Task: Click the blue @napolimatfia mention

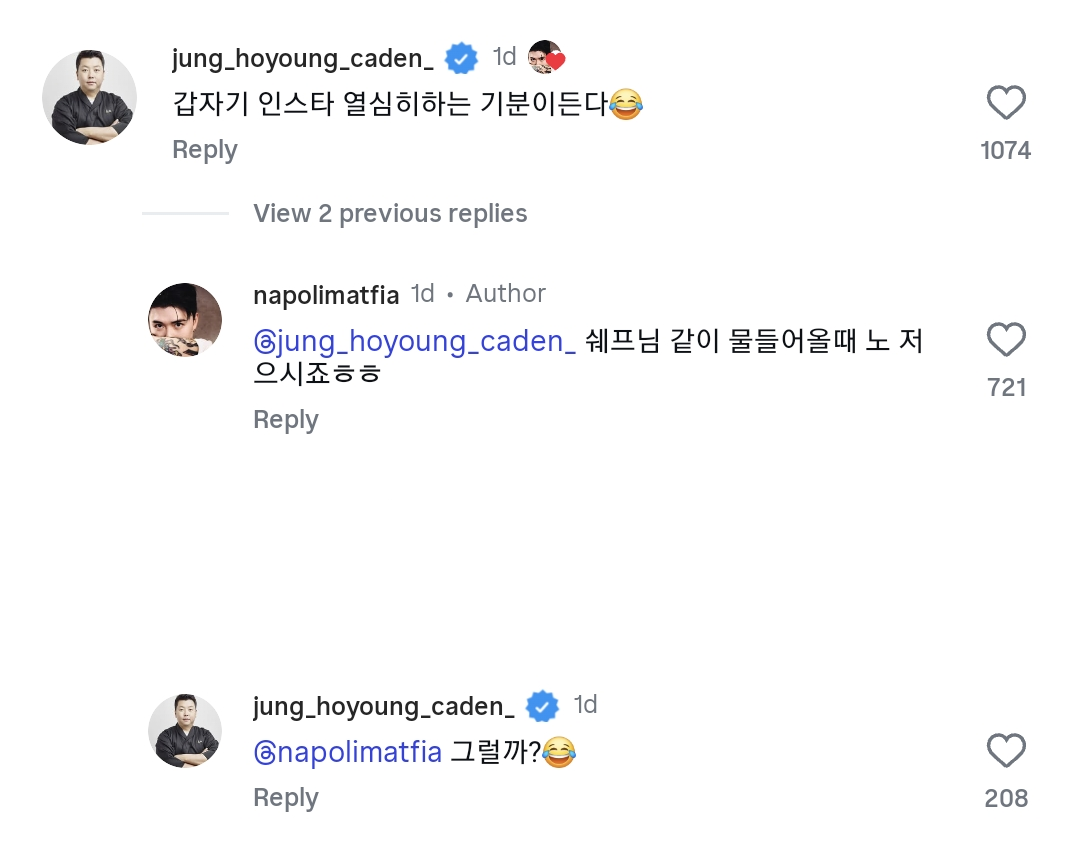Action: click(x=348, y=752)
